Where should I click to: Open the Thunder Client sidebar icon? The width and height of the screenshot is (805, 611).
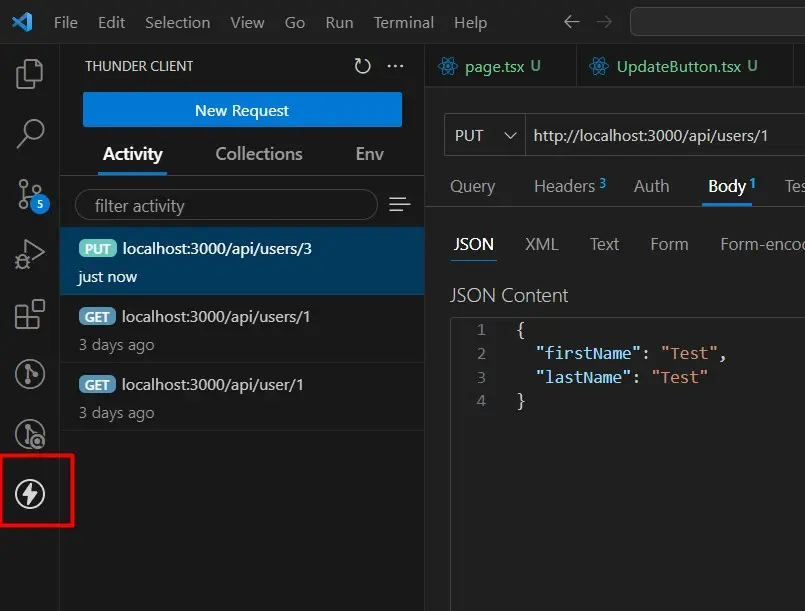pos(30,489)
